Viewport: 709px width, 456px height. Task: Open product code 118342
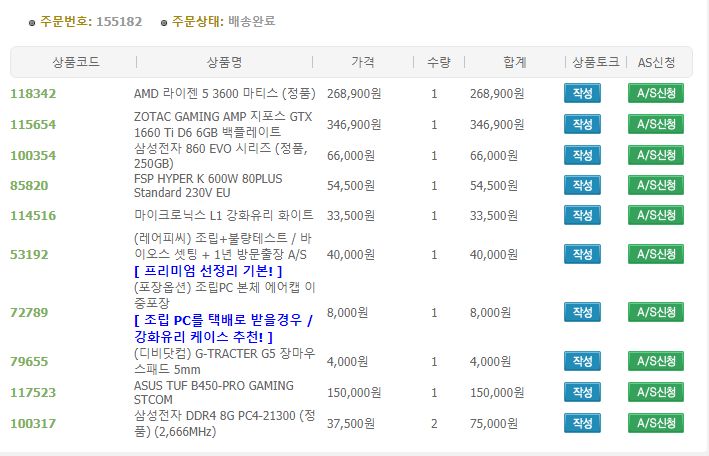tap(33, 94)
